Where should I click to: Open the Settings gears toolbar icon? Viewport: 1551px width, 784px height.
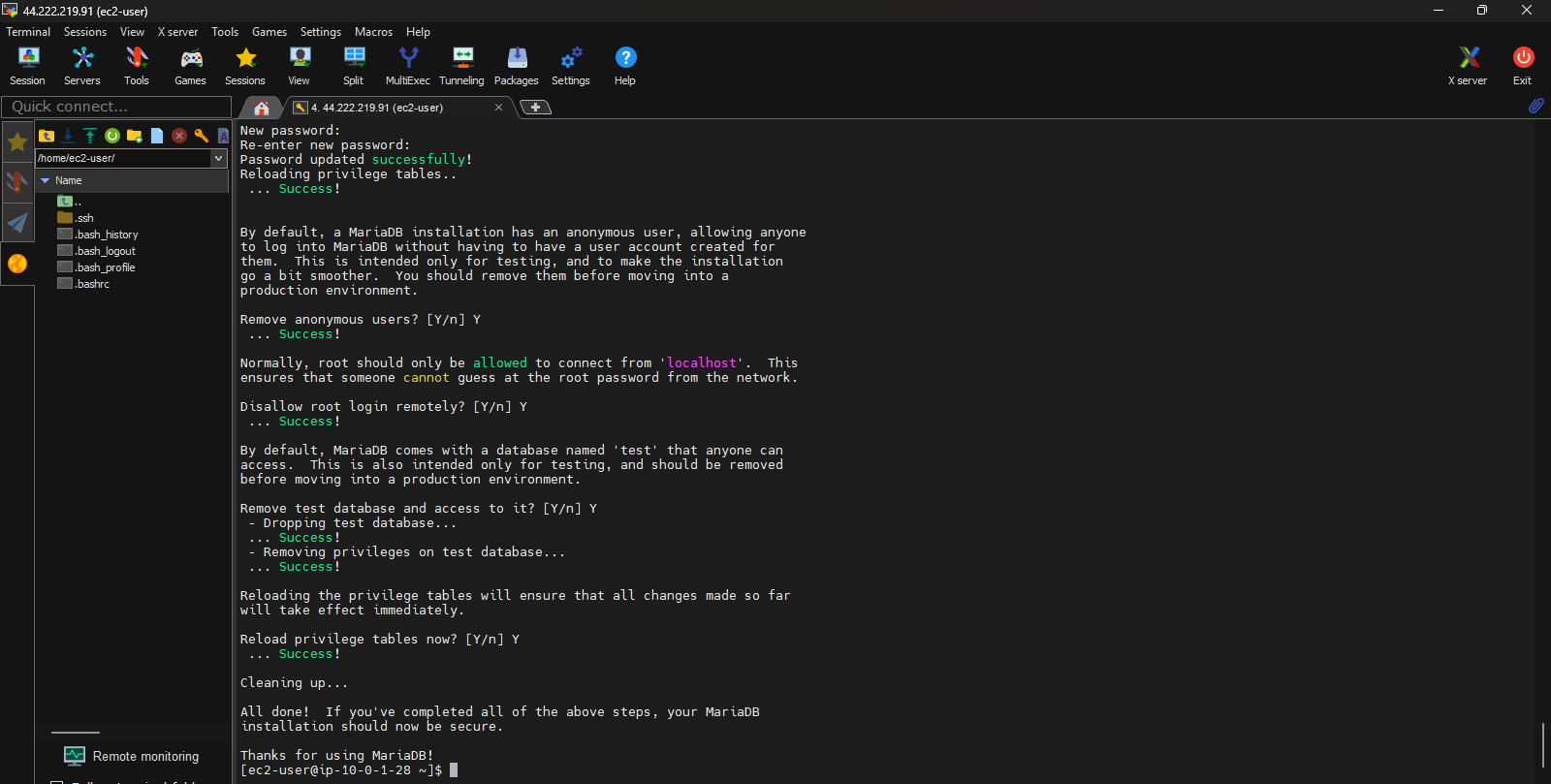tap(571, 66)
